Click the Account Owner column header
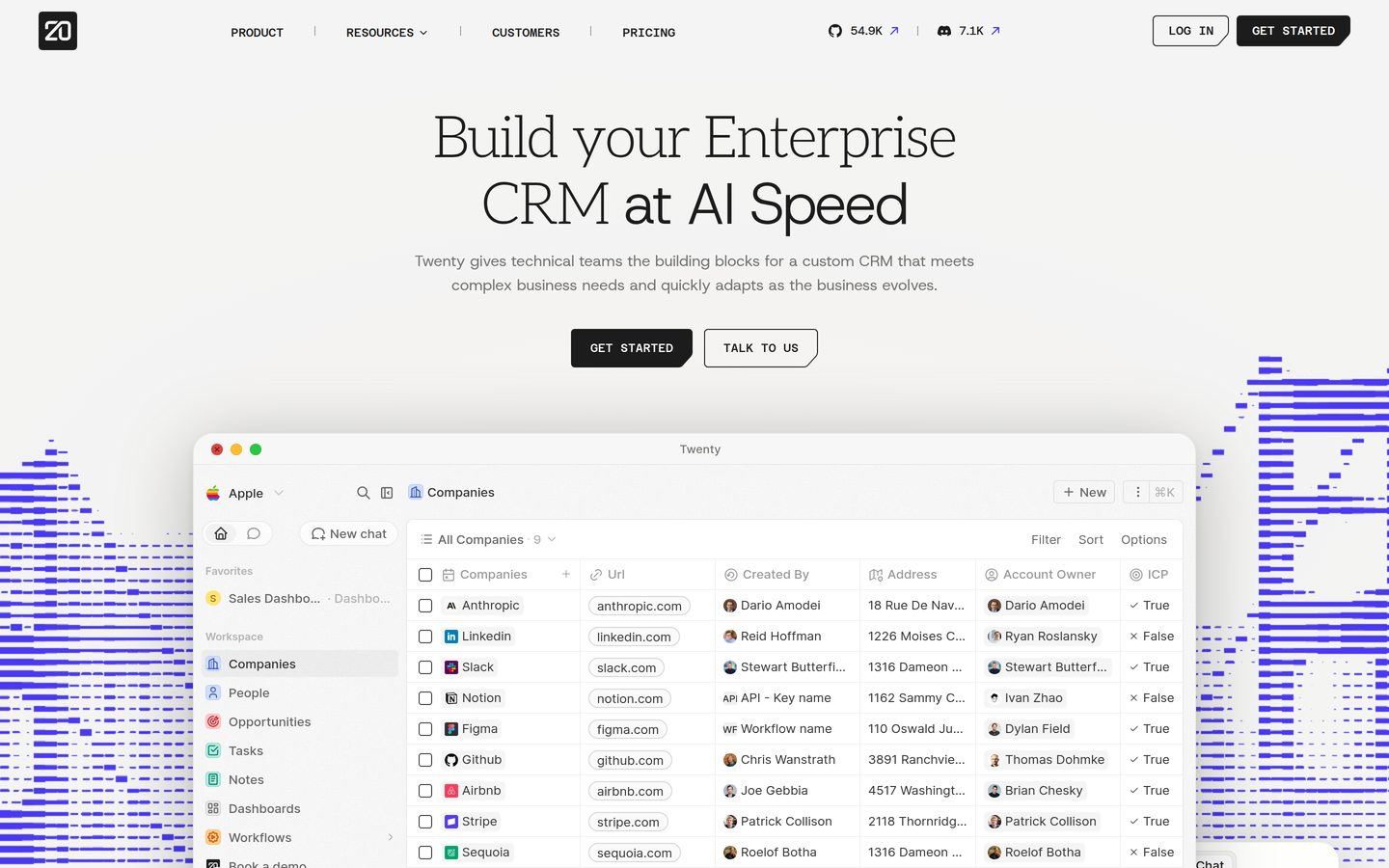This screenshot has width=1389, height=868. point(1048,575)
